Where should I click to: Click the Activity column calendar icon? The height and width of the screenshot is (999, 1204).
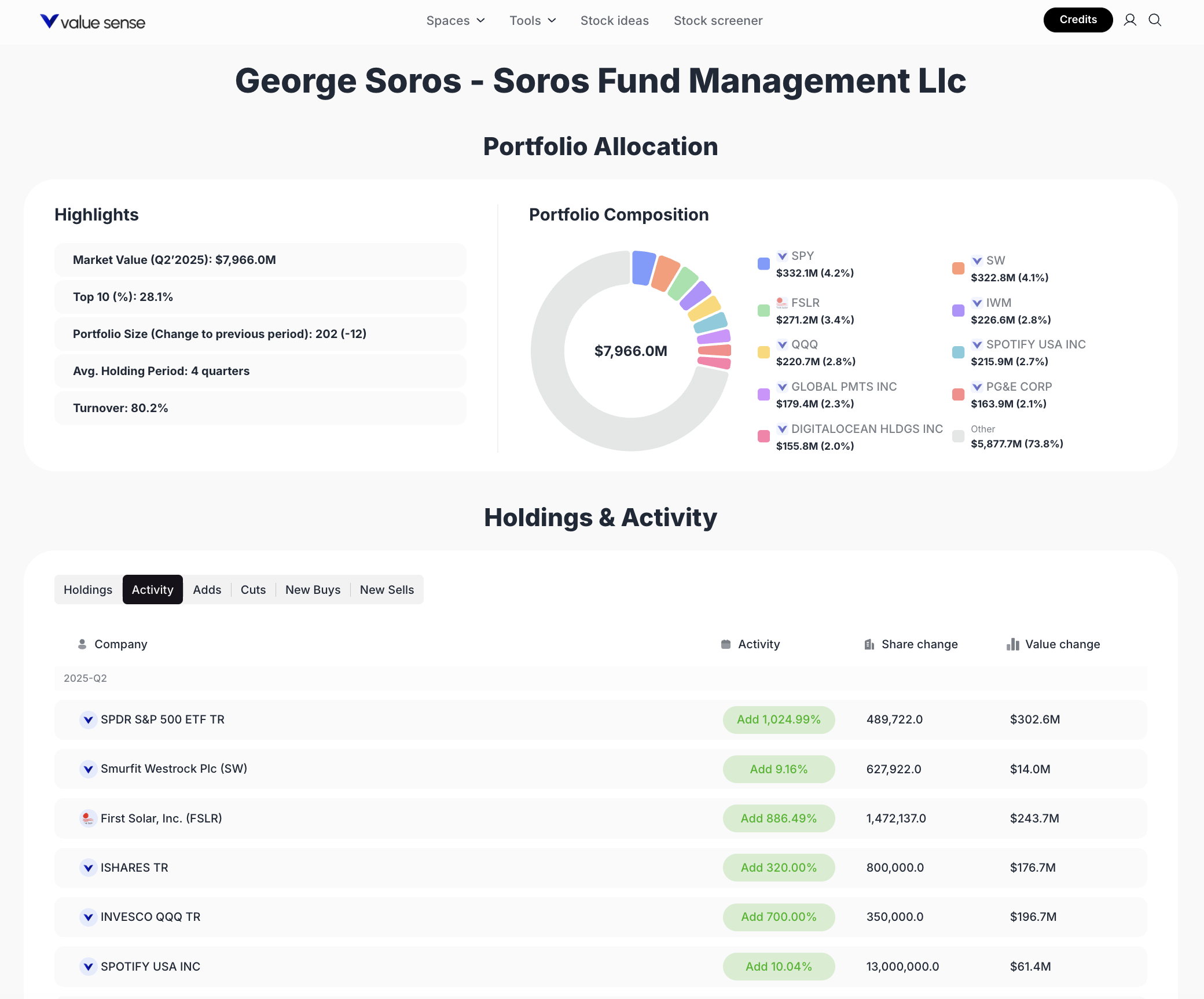pyautogui.click(x=726, y=644)
